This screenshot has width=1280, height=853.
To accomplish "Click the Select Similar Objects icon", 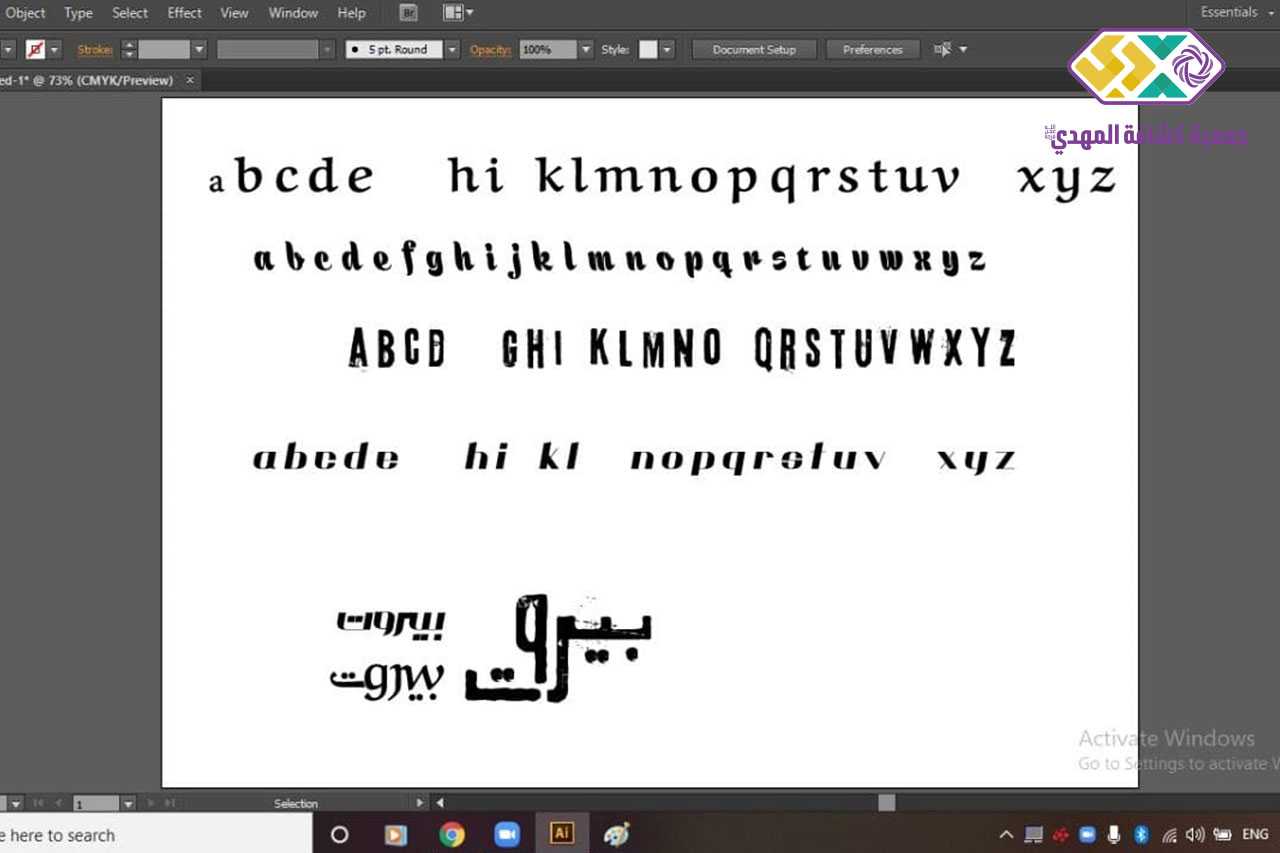I will pos(942,49).
